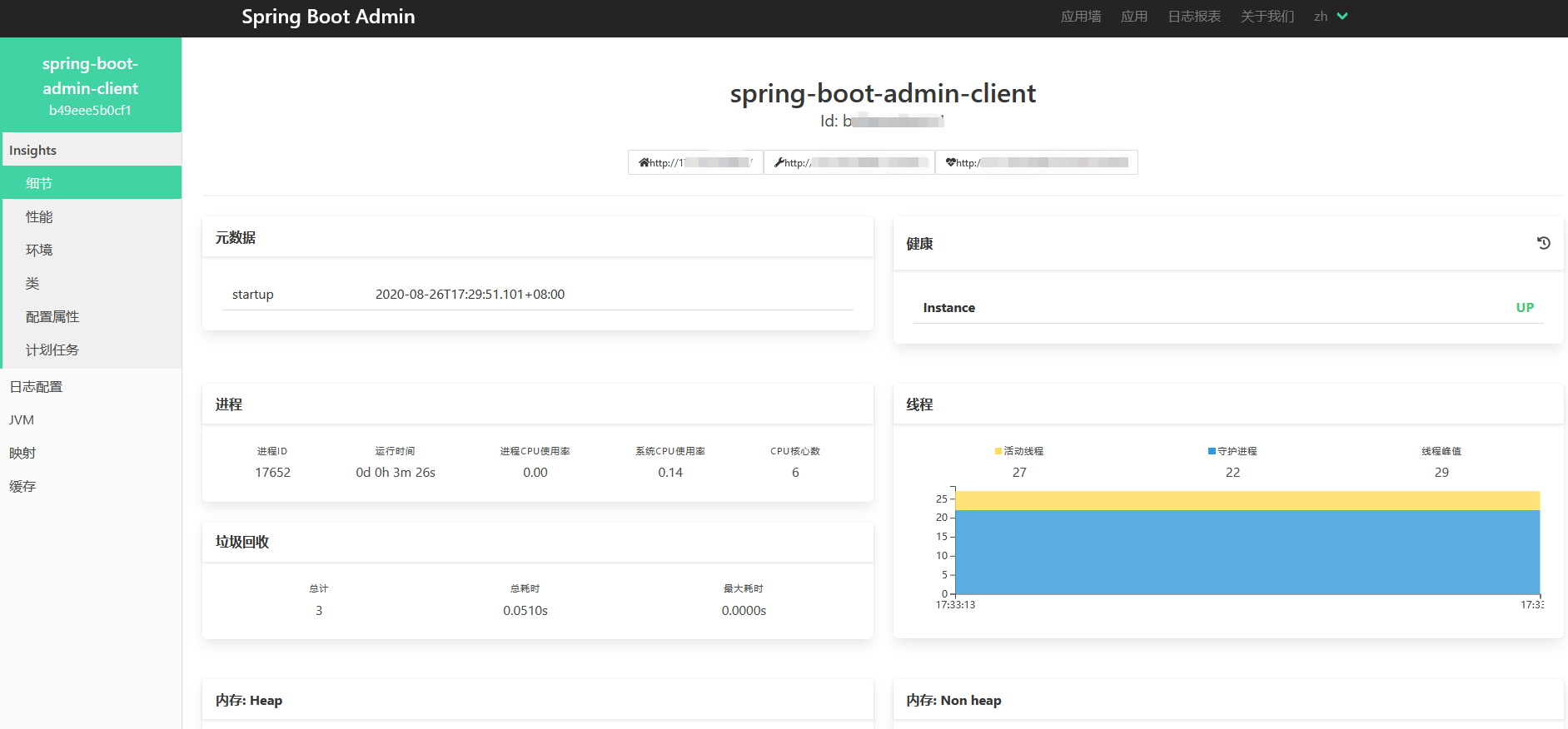
Task: Open the management URL wrench link
Action: 849,162
